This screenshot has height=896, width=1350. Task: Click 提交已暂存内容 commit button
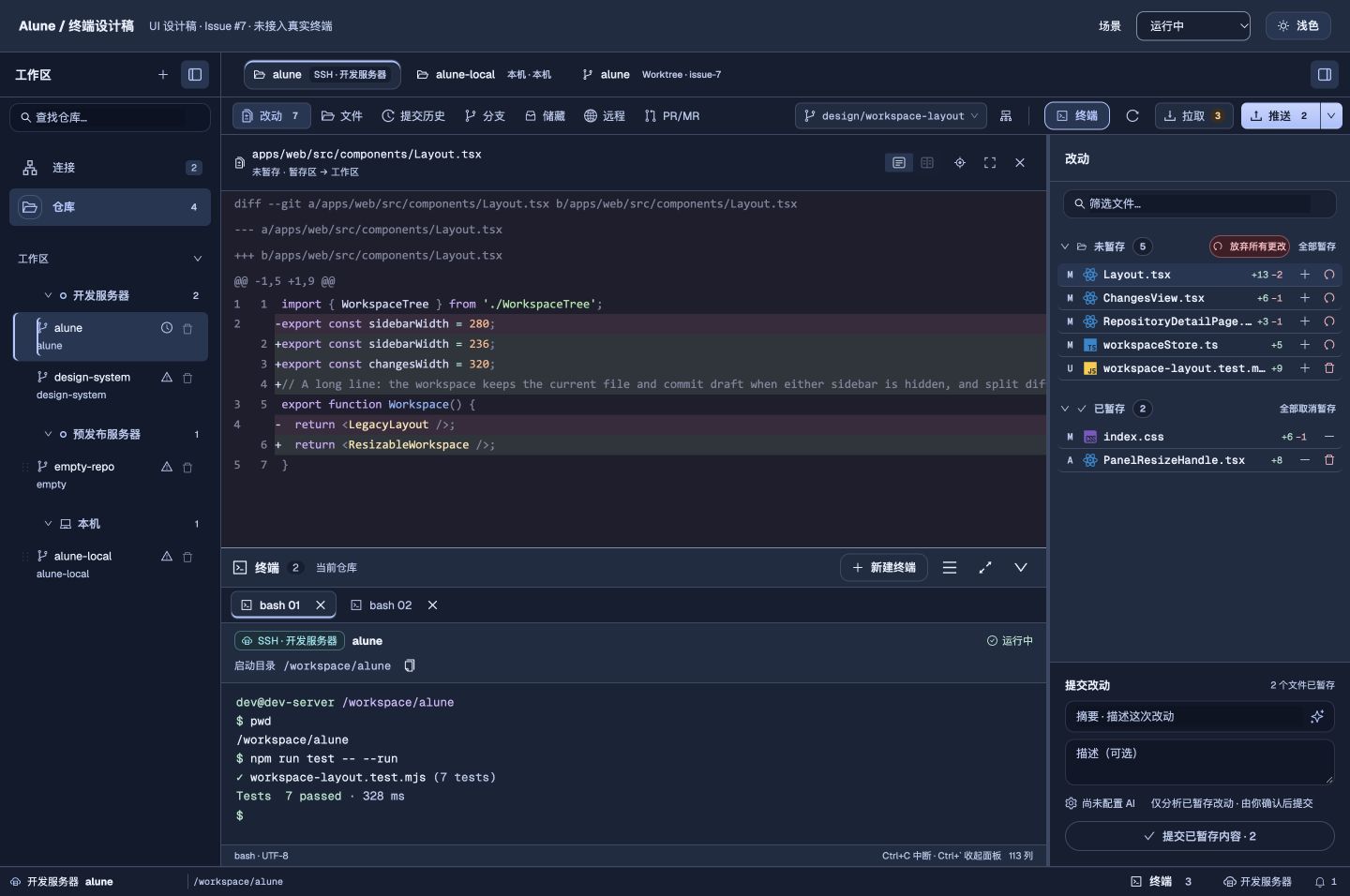pyautogui.click(x=1200, y=836)
